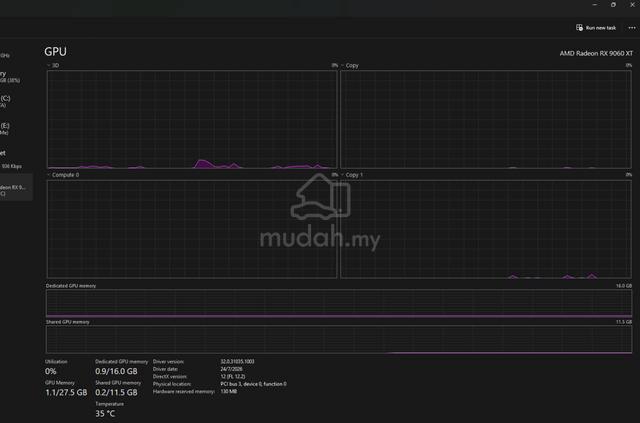Click the Run new task button
Viewport: 640px width, 423px height.
596,28
